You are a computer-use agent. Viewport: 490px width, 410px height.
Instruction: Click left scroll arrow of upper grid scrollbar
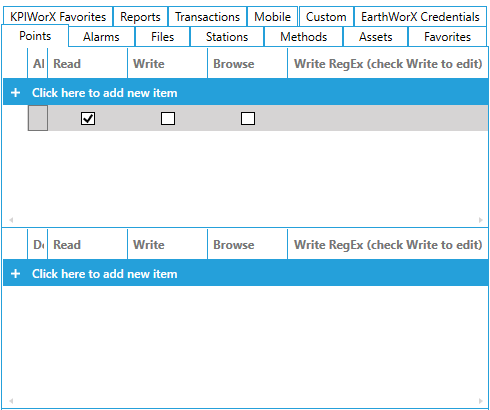(x=11, y=220)
